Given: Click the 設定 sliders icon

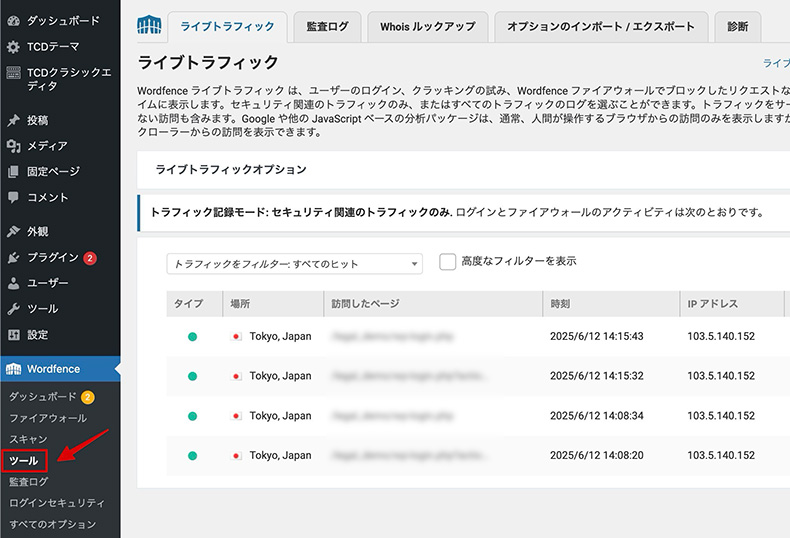Looking at the screenshot, I should tap(14, 334).
